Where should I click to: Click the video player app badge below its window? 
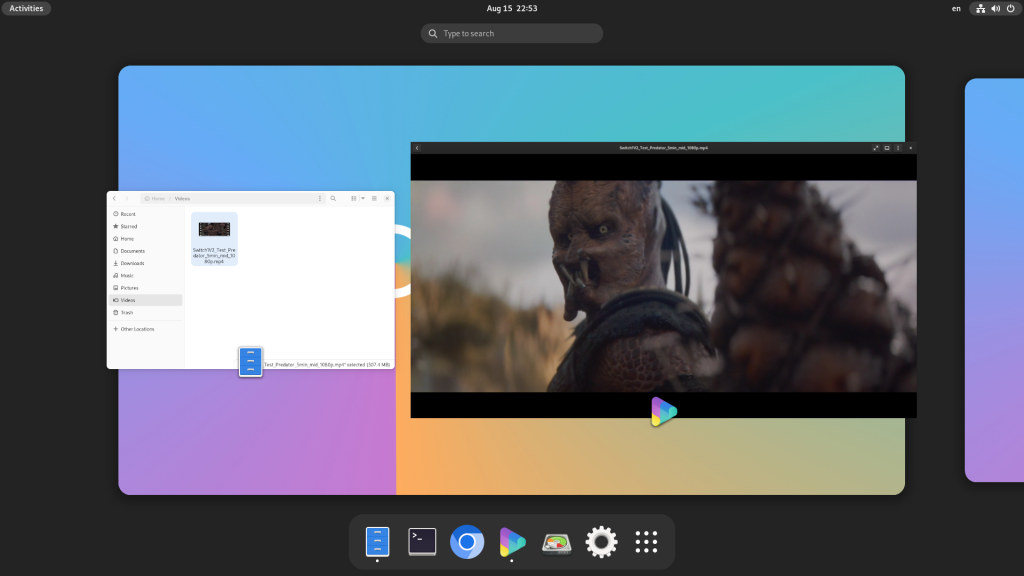[x=664, y=411]
